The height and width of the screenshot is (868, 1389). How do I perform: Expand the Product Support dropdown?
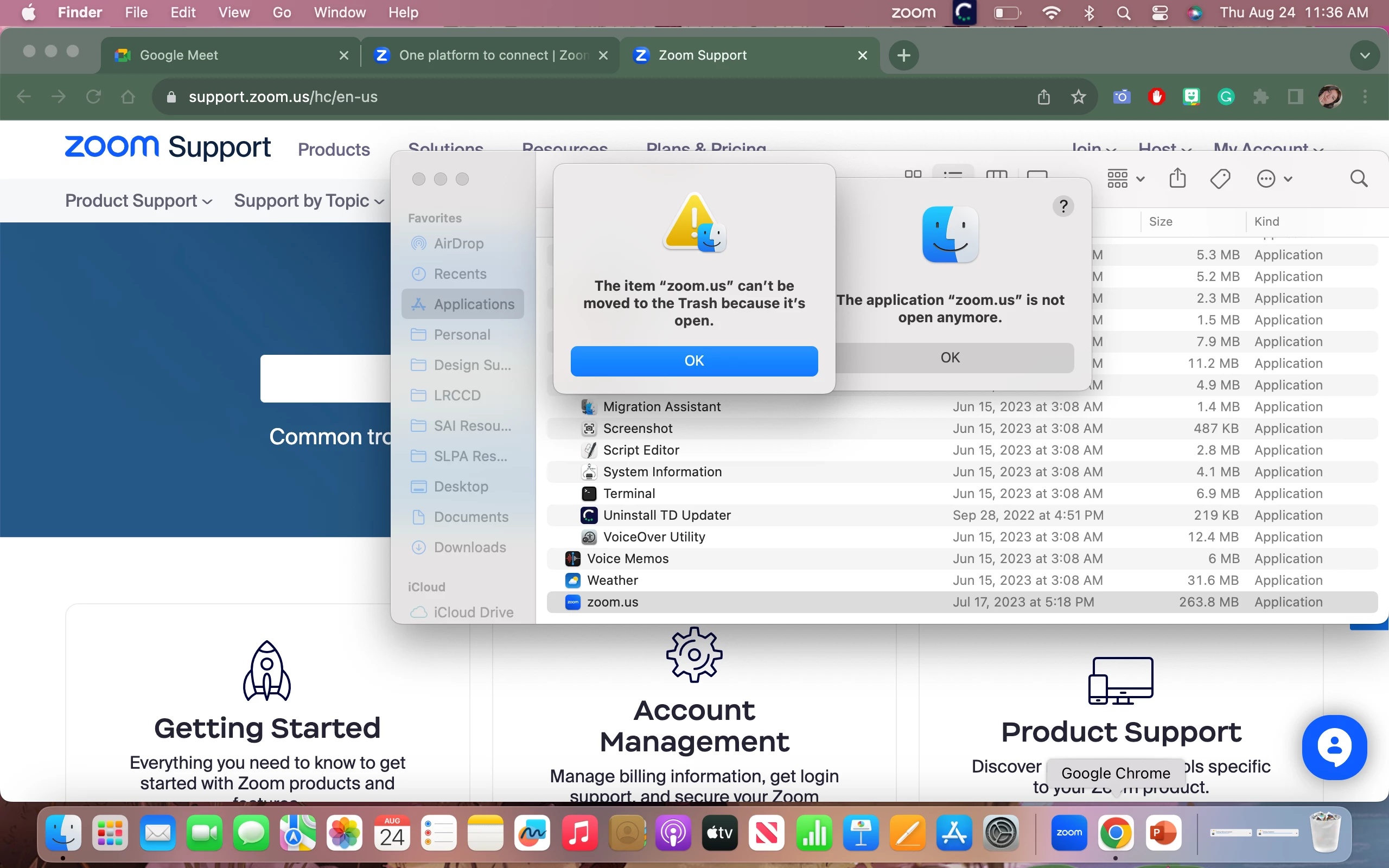pyautogui.click(x=138, y=200)
